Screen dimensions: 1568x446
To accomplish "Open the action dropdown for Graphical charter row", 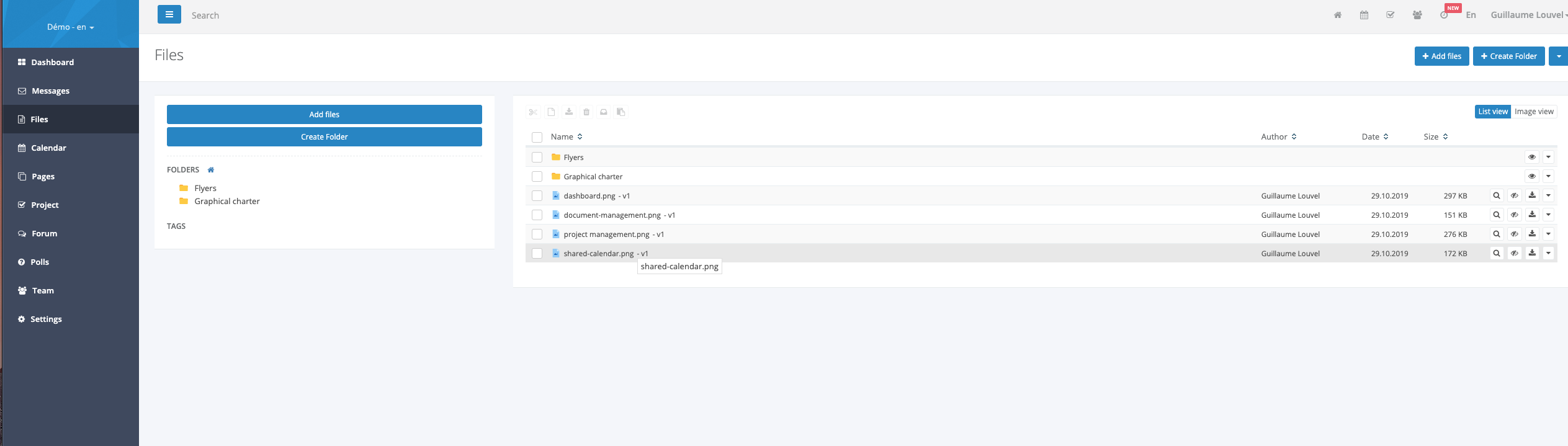I will 1548,177.
